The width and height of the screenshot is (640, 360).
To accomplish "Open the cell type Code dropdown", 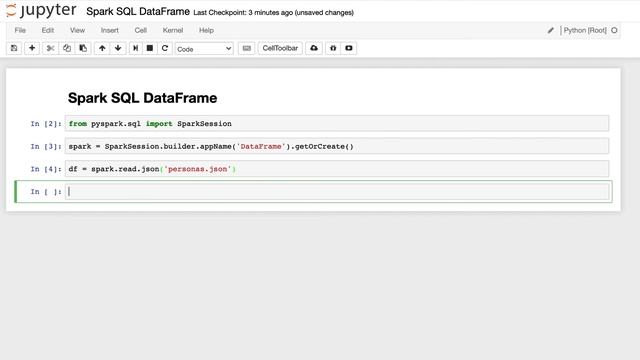I will point(204,49).
